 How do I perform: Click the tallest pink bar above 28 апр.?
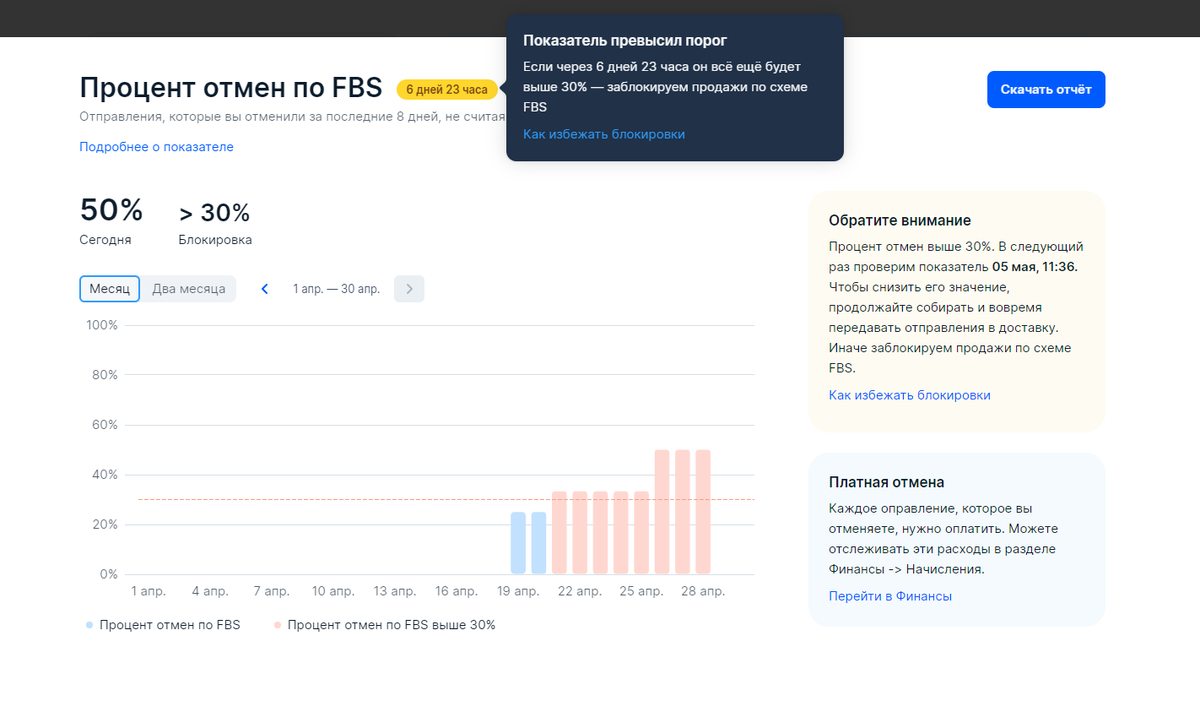coord(703,512)
